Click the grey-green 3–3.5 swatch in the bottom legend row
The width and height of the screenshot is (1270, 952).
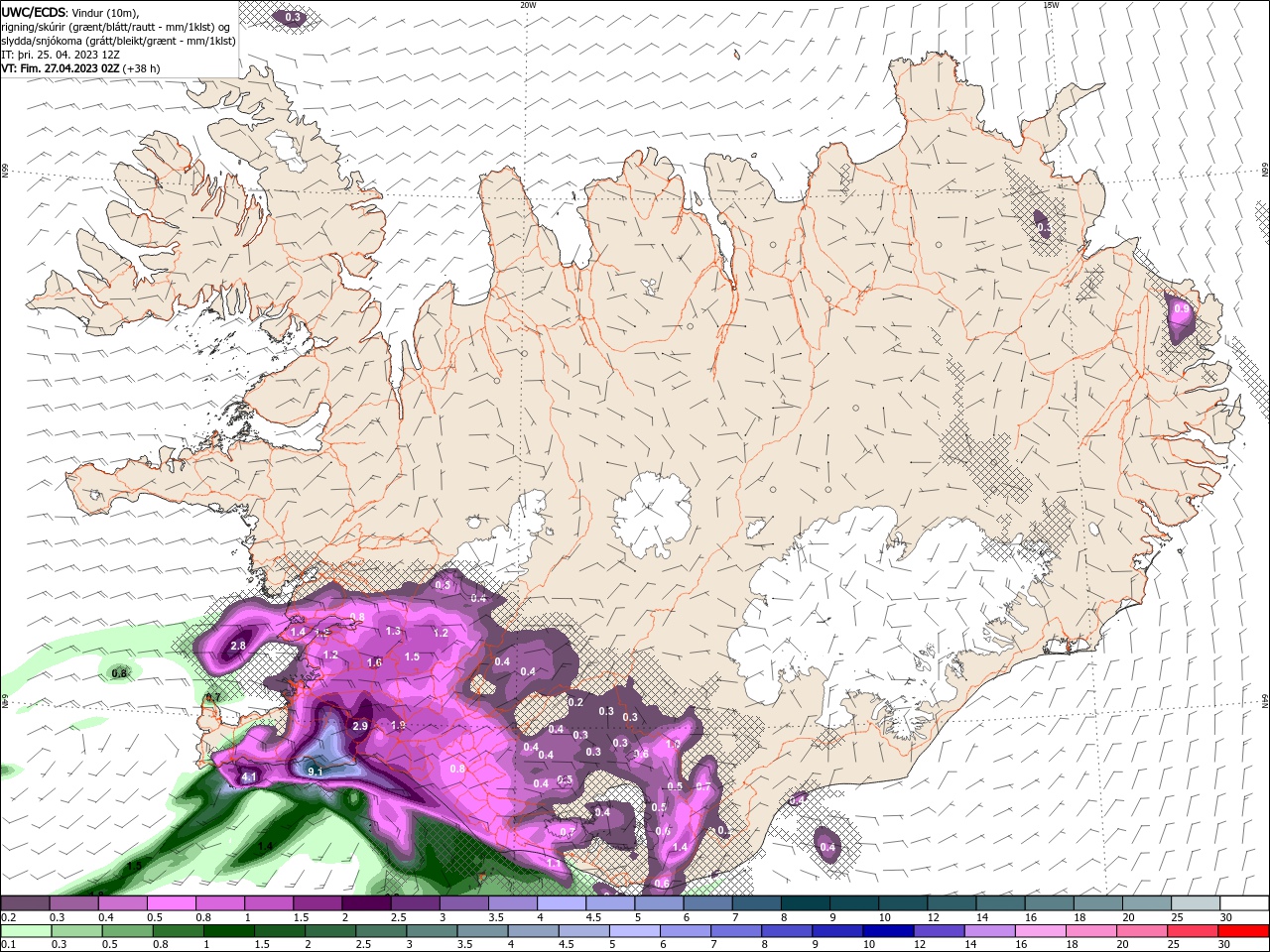(x=432, y=931)
